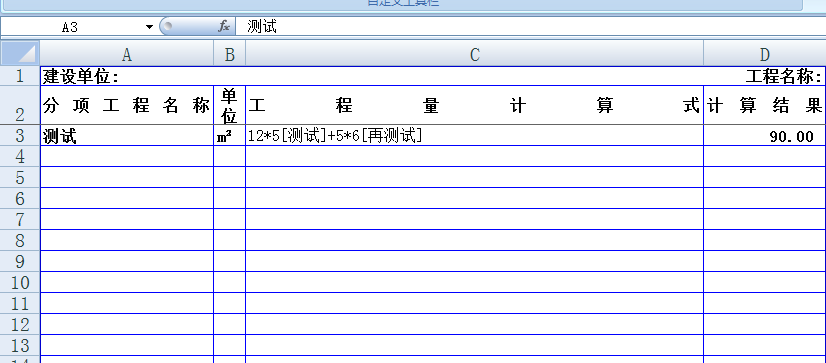Click the Name Box showing A3
The image size is (826, 363).
point(71,27)
